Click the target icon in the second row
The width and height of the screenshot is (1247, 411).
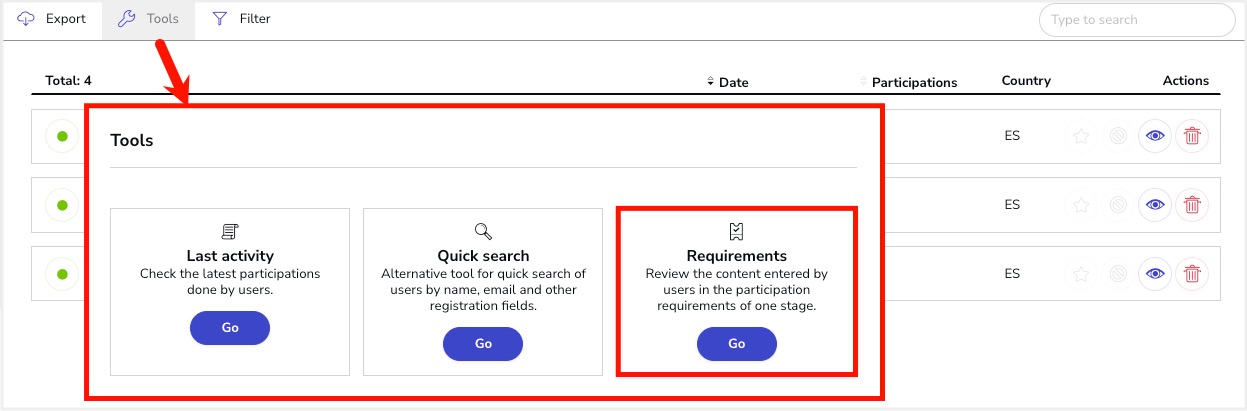pyautogui.click(x=1119, y=205)
